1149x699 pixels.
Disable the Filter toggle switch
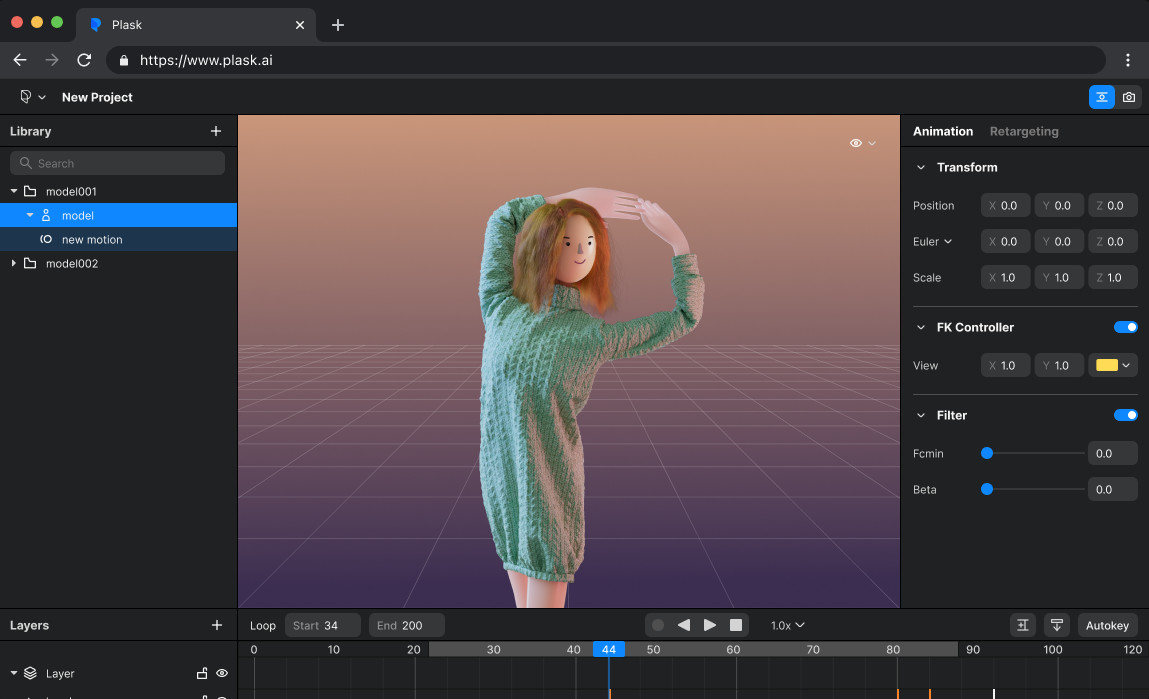(x=1125, y=415)
